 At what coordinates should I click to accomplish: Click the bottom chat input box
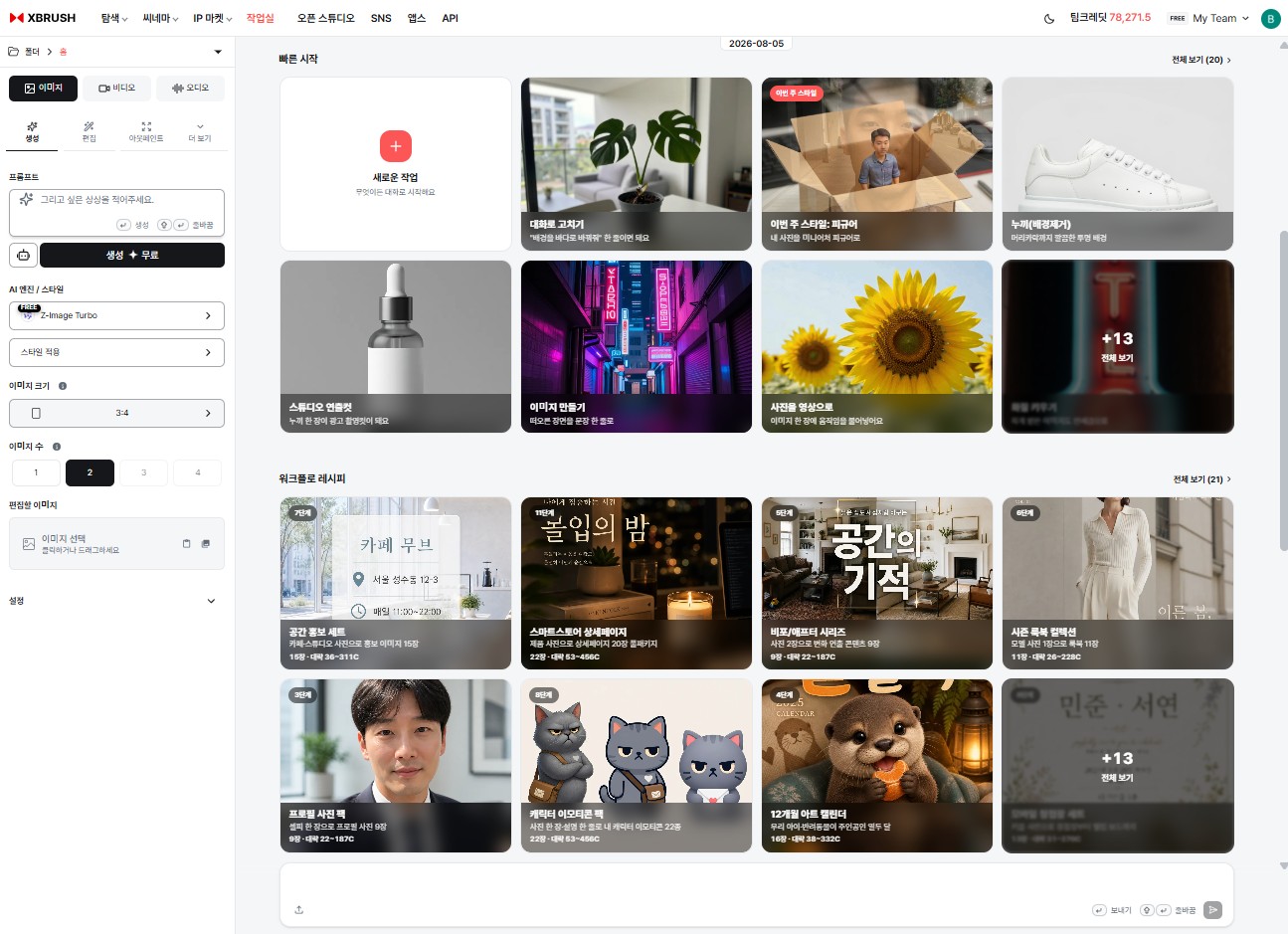757,893
